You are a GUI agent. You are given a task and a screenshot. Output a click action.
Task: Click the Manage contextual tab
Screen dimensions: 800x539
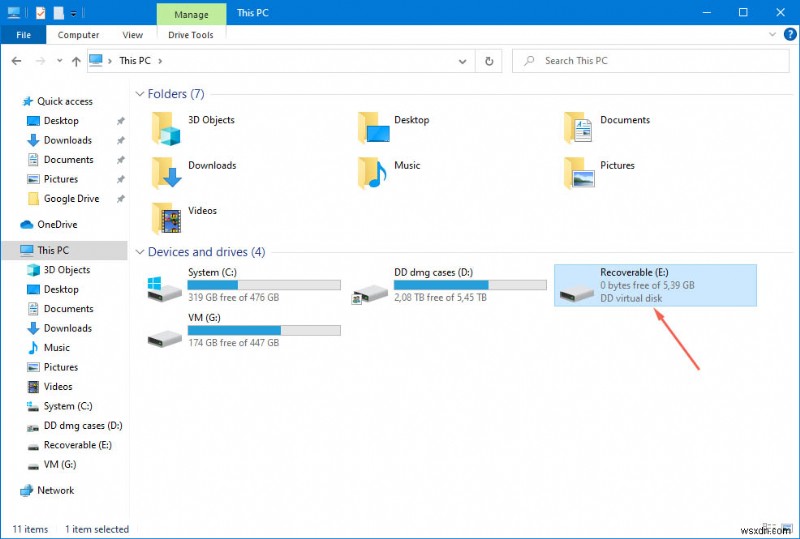(191, 14)
